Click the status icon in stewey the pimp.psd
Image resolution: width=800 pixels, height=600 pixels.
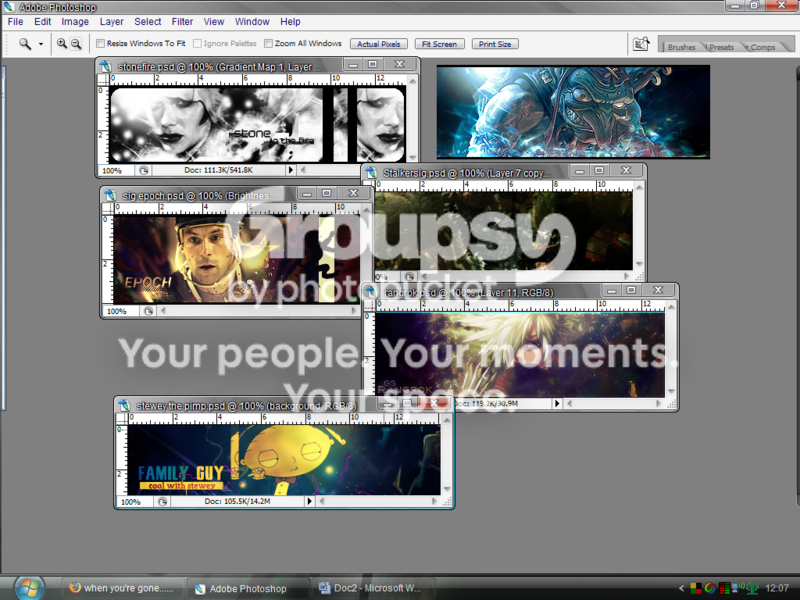coord(162,502)
